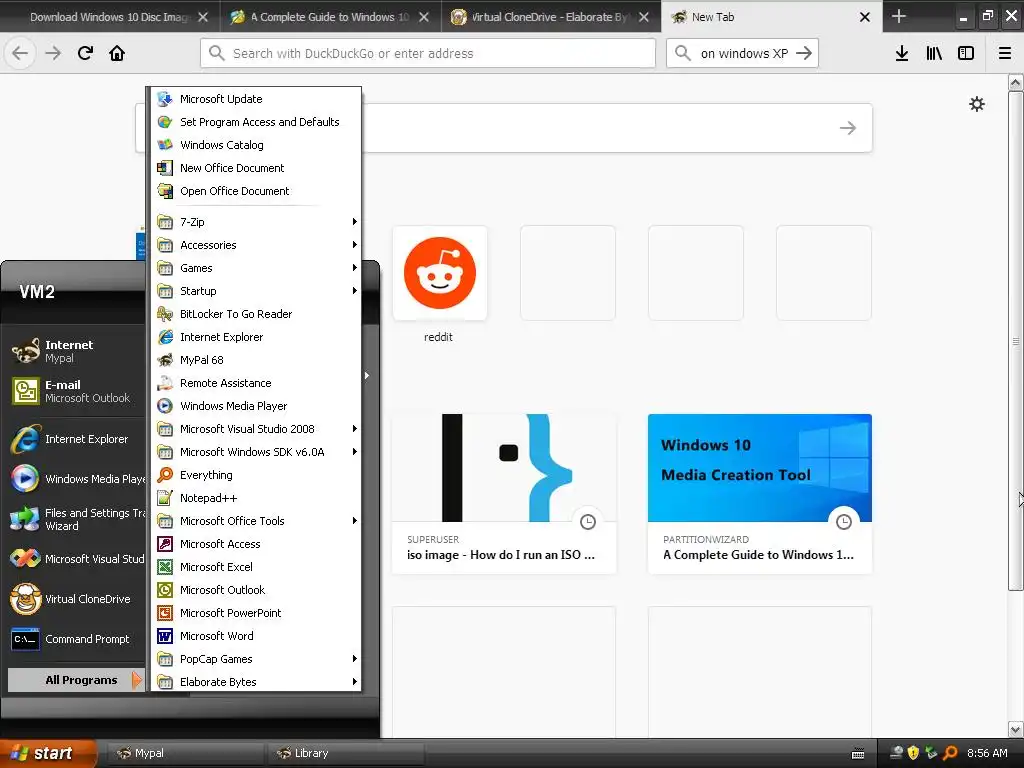The image size is (1024, 768).
Task: Click the 'on windows XP' search box
Action: (x=744, y=53)
